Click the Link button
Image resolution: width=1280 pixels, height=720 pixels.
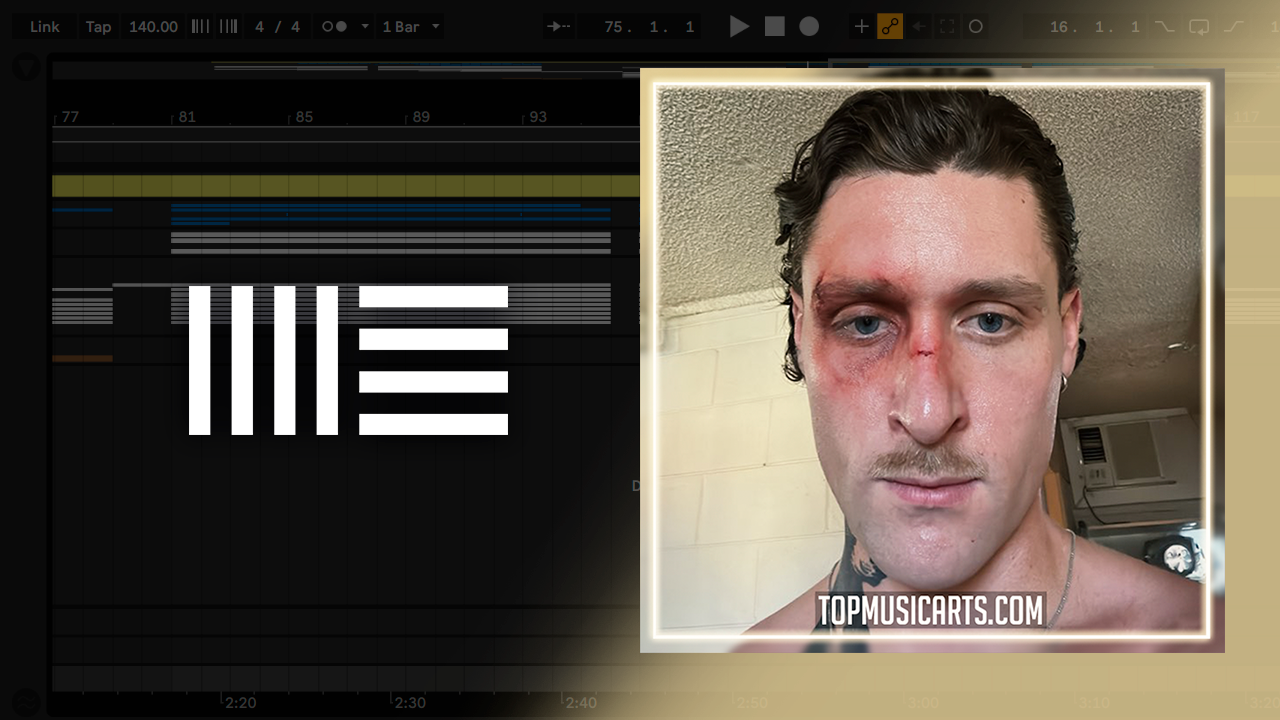tap(44, 27)
